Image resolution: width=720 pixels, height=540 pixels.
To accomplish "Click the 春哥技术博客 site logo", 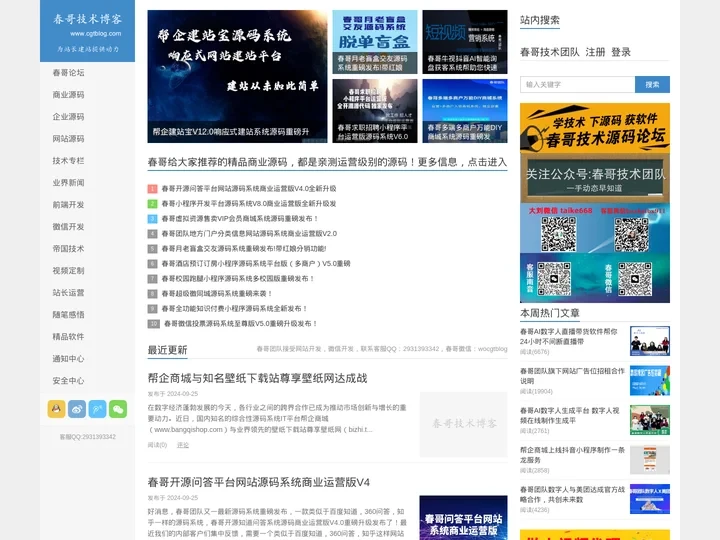I will (87, 31).
